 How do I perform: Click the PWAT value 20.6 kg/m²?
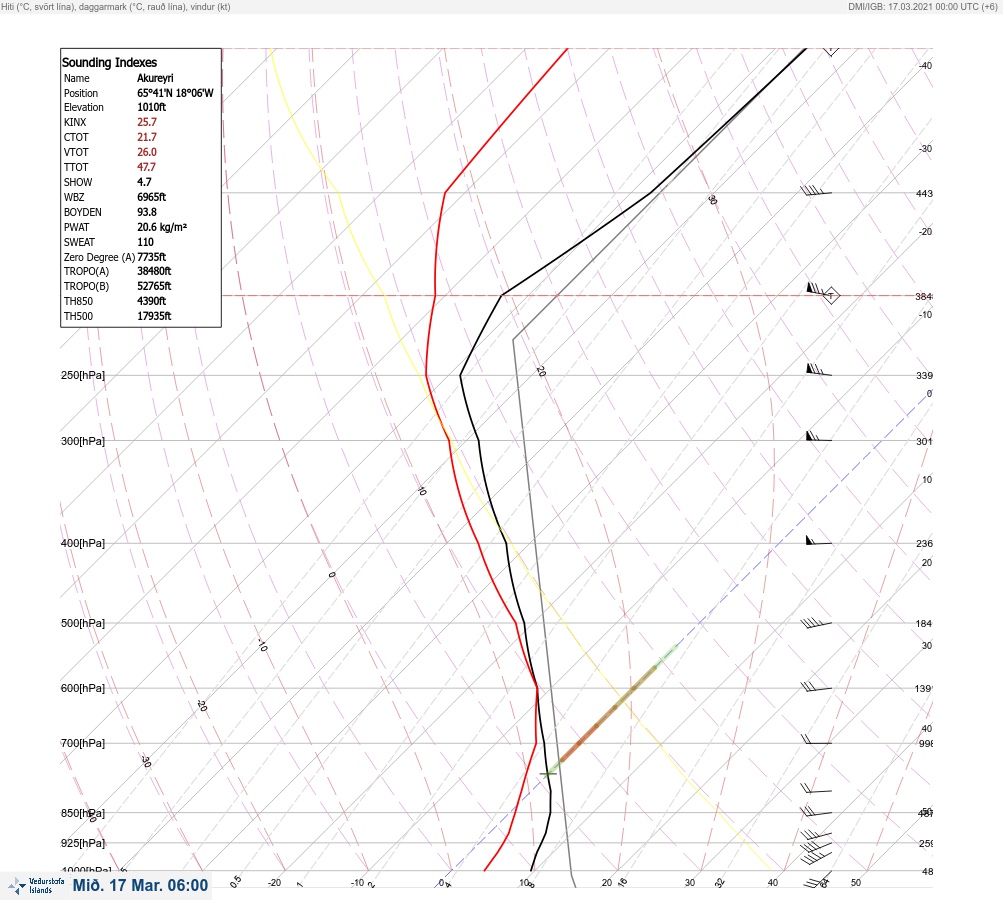[x=162, y=227]
